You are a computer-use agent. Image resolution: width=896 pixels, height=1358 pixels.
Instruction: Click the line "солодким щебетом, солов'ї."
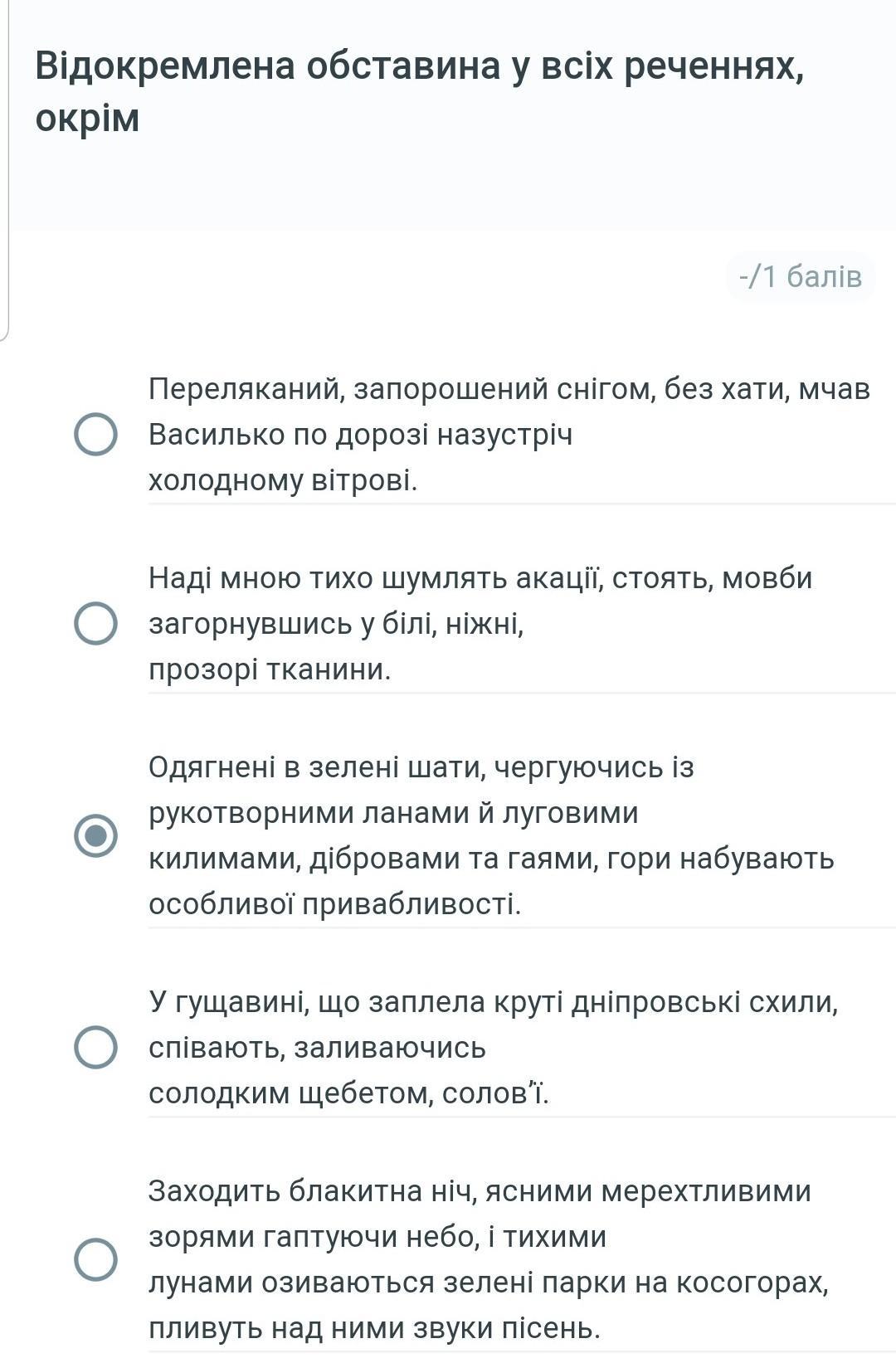(x=348, y=1093)
